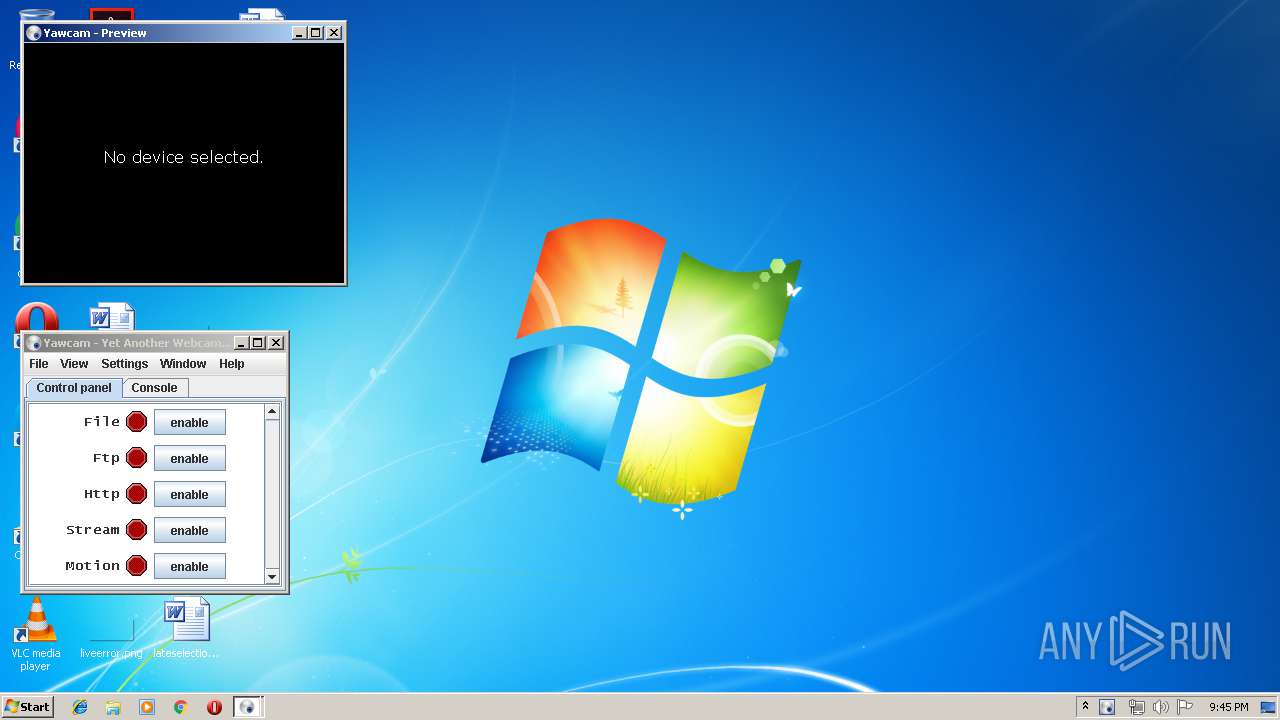
Task: Launch Opera browser from taskbar
Action: tap(214, 707)
